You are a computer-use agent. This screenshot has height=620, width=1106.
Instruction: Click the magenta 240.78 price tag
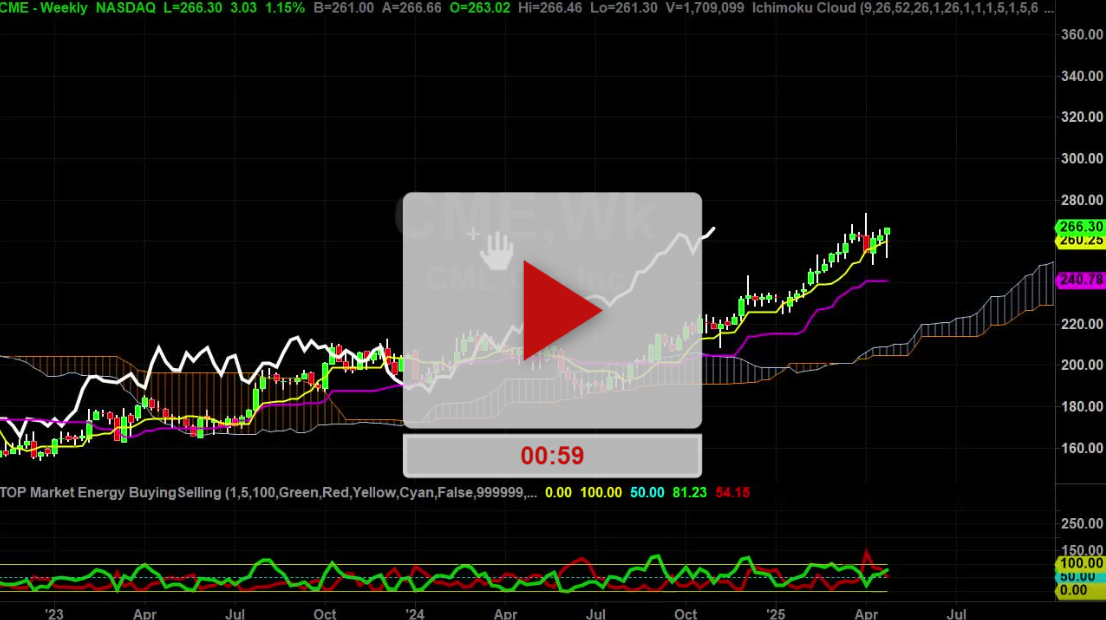(x=1081, y=280)
